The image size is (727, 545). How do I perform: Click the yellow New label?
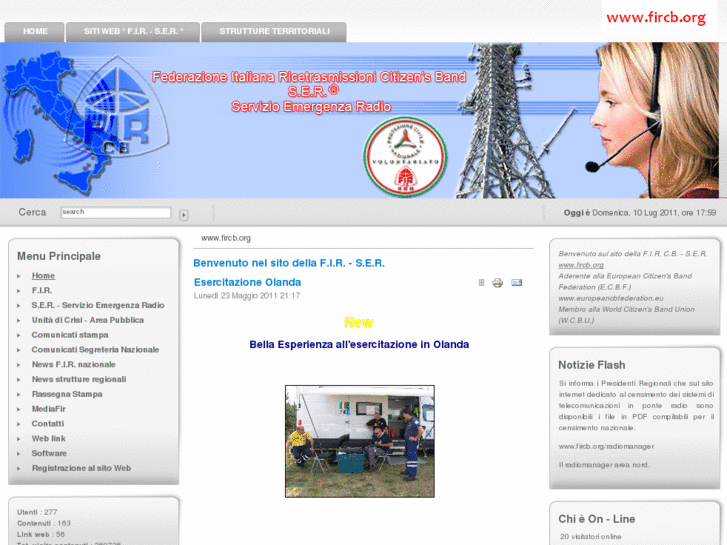point(359,322)
